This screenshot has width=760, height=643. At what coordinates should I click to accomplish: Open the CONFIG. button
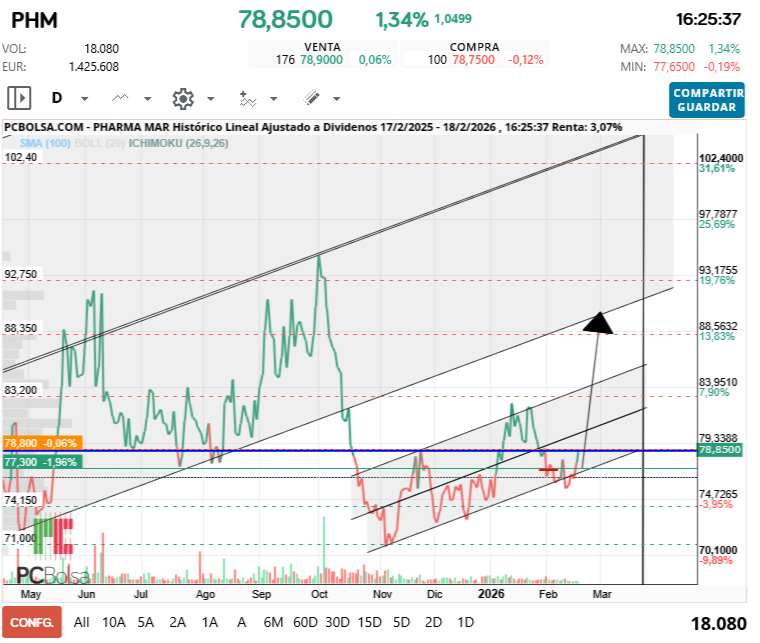[x=31, y=621]
